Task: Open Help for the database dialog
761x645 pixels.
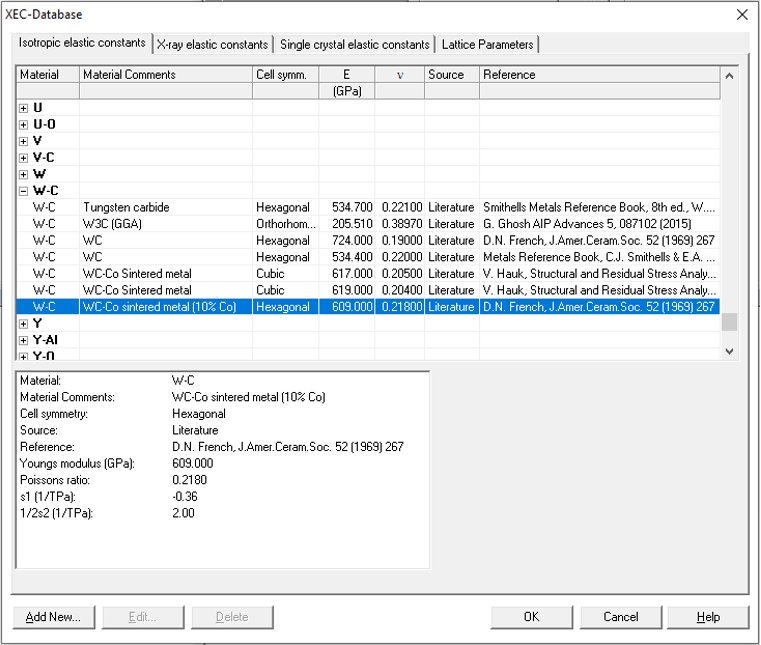Action: coord(708,617)
